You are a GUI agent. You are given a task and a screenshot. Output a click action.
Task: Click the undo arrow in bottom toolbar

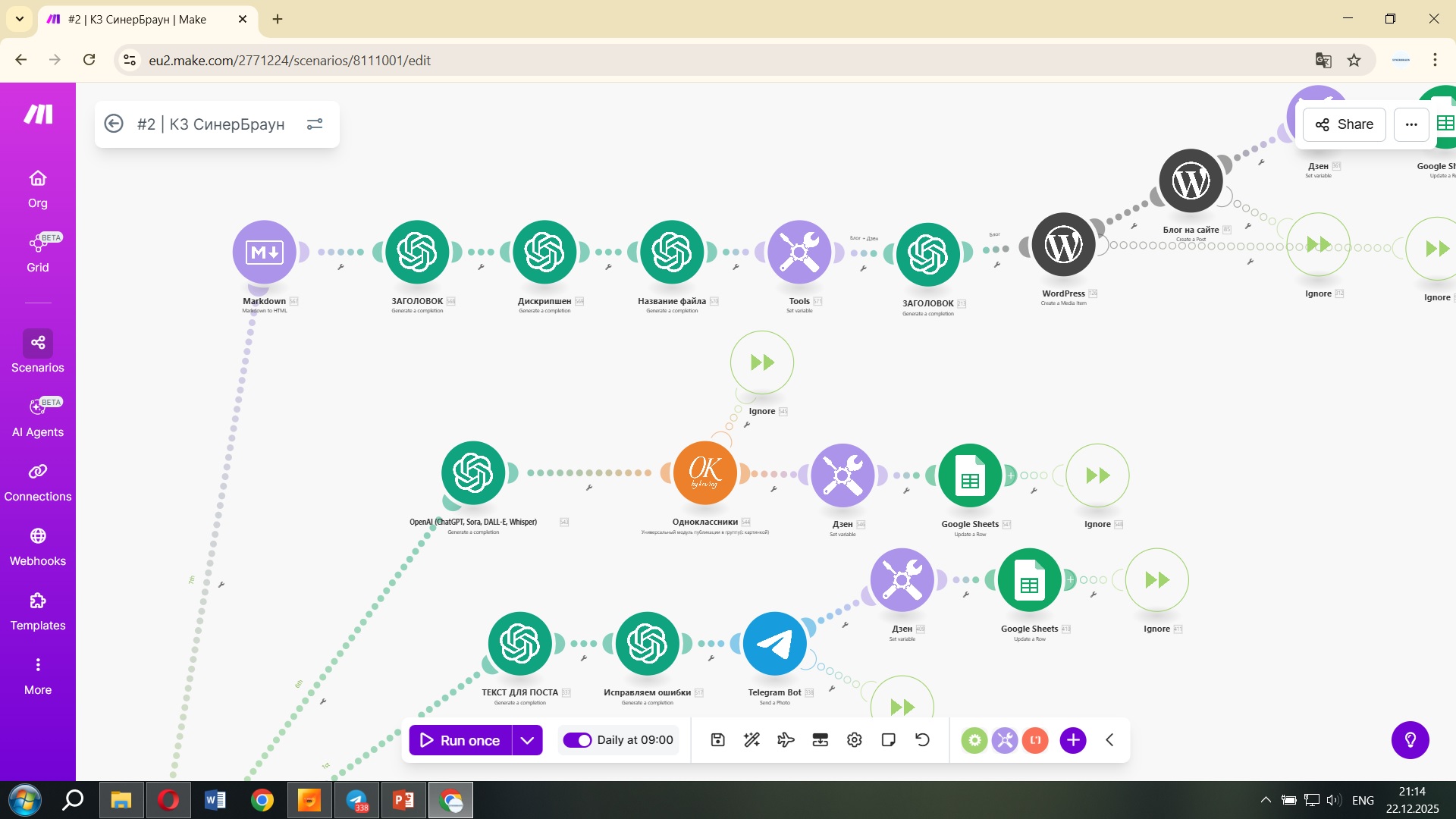pyautogui.click(x=923, y=740)
